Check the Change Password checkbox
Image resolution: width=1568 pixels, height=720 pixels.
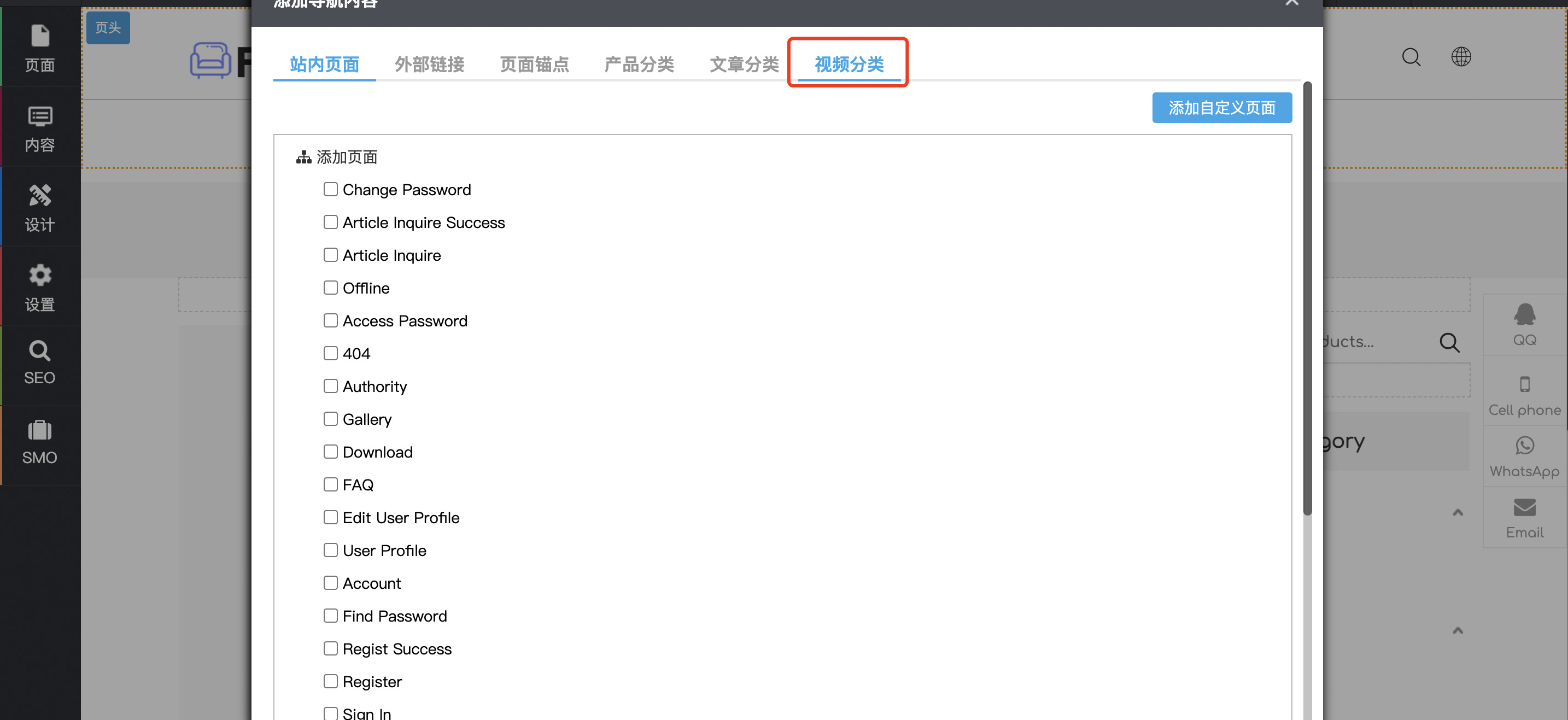(331, 189)
